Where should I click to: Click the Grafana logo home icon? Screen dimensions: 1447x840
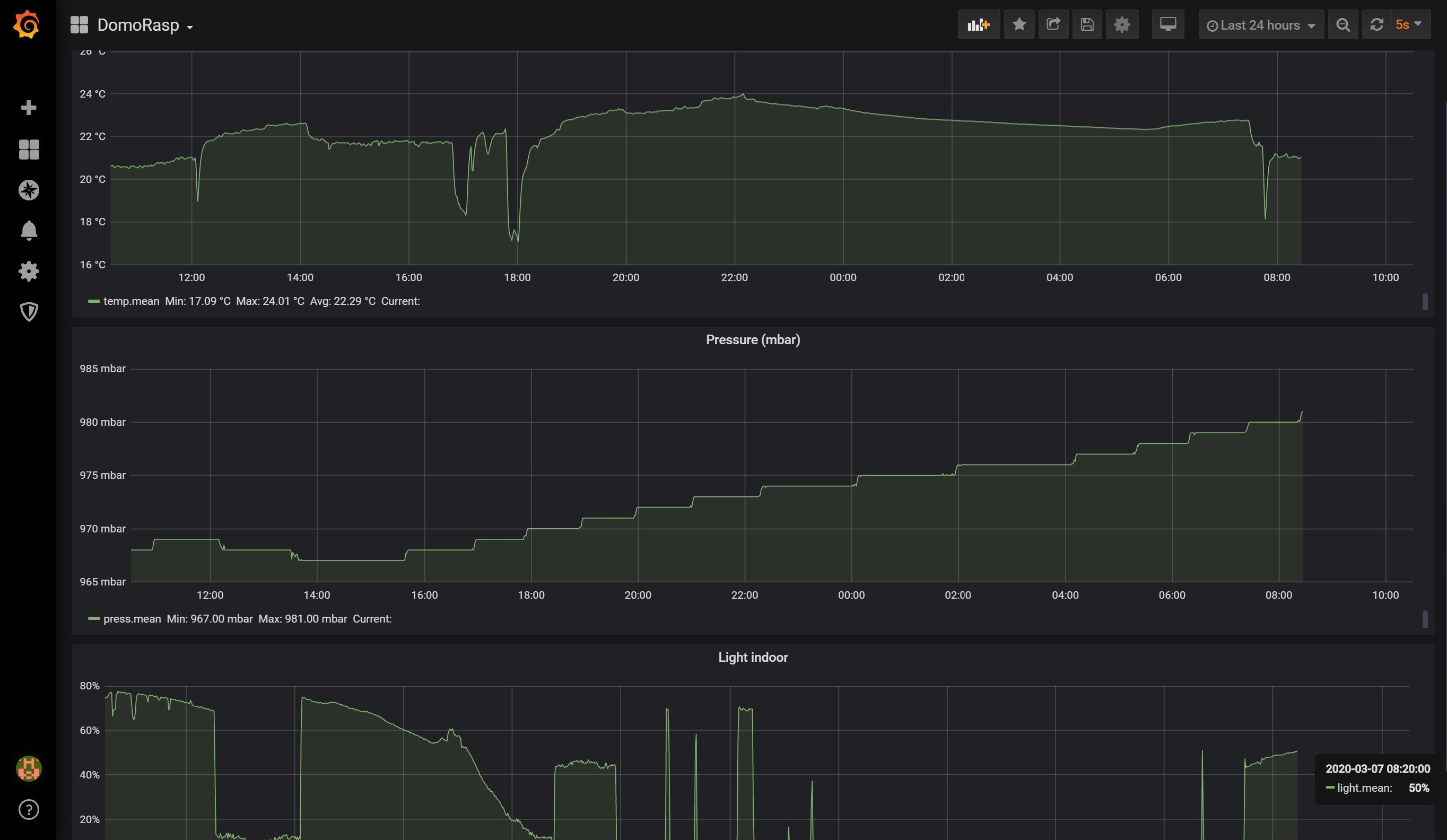[27, 25]
